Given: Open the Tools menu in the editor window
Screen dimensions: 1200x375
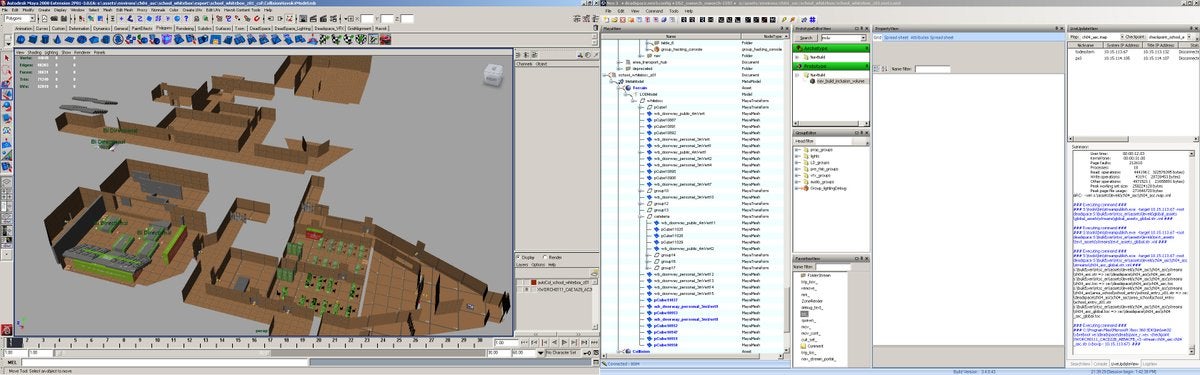Looking at the screenshot, I should coord(674,11).
